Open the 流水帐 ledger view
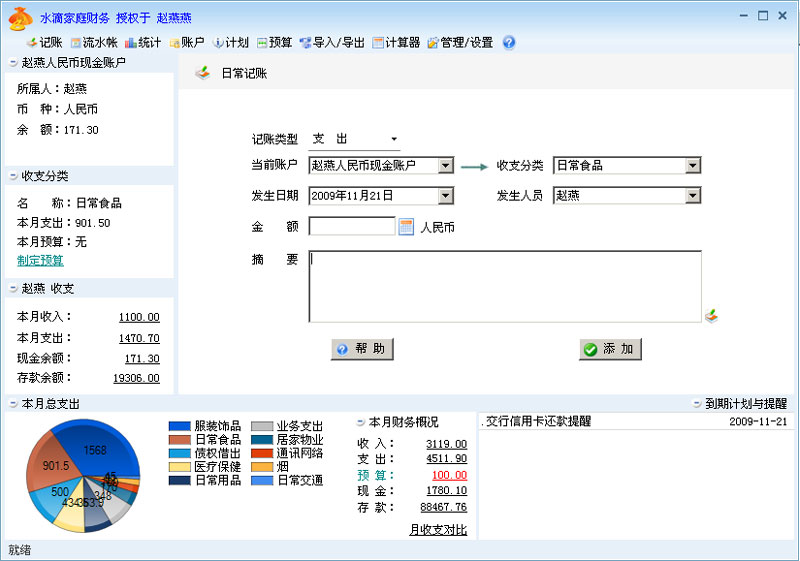Screen dimensions: 800x561 (x=94, y=42)
